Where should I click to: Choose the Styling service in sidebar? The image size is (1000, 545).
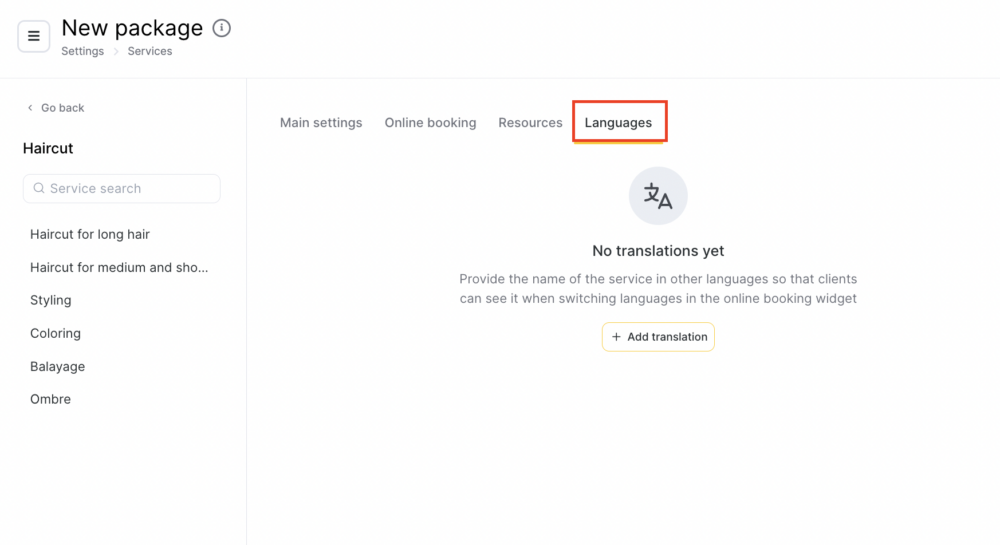click(51, 300)
